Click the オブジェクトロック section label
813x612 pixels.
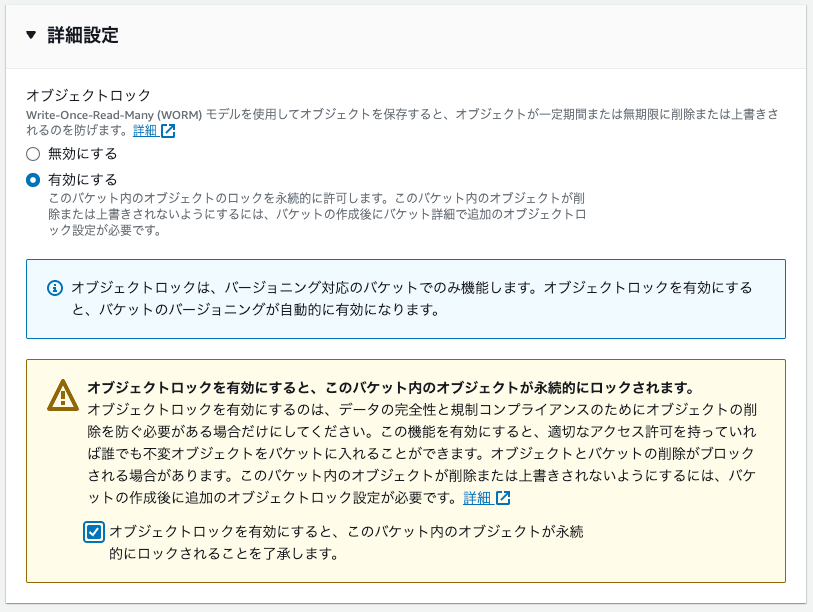(88, 95)
